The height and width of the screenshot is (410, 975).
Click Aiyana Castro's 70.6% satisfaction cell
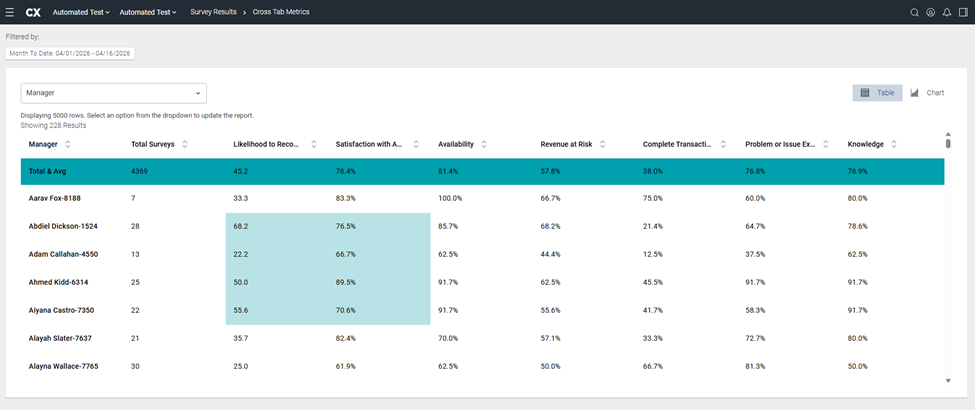point(346,310)
